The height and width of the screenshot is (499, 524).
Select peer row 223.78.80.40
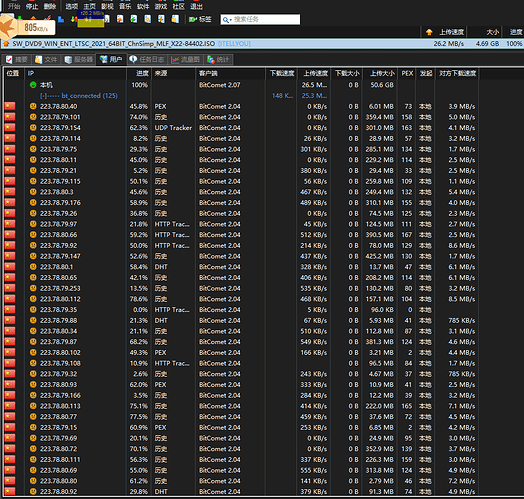241,106
